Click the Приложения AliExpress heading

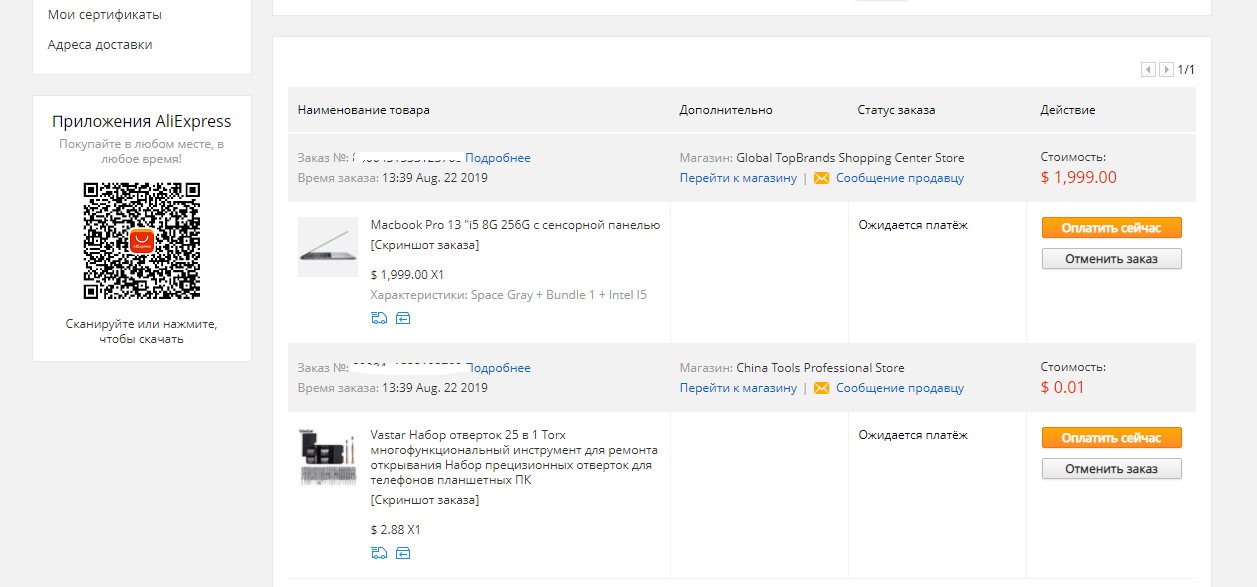point(142,122)
